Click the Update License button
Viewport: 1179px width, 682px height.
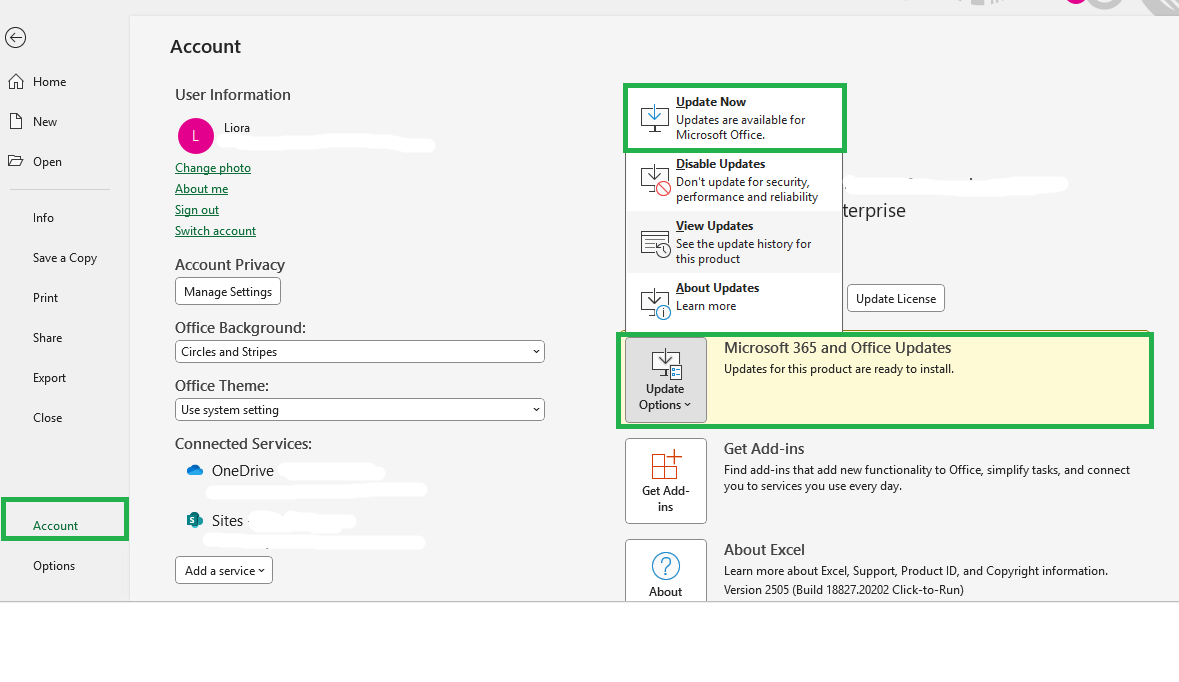click(x=896, y=299)
